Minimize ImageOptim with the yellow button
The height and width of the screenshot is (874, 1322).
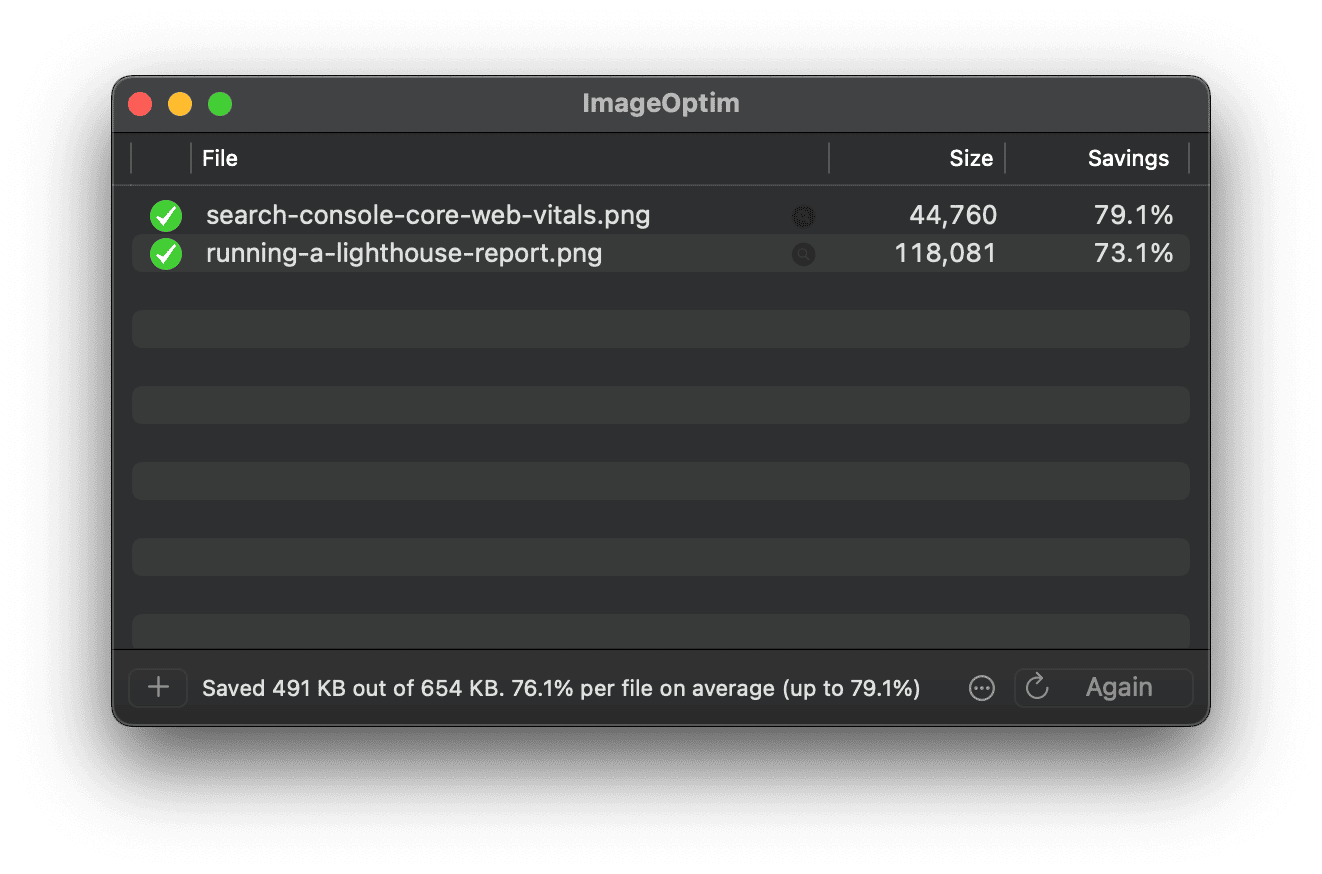pyautogui.click(x=180, y=104)
